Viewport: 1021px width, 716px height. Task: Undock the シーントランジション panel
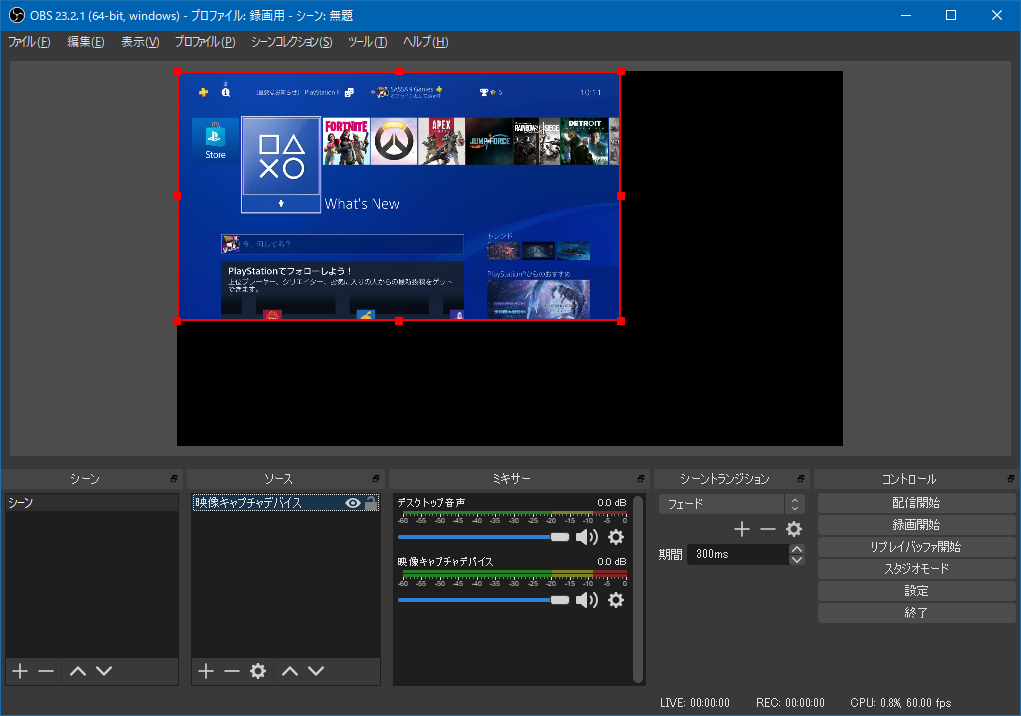(x=801, y=478)
